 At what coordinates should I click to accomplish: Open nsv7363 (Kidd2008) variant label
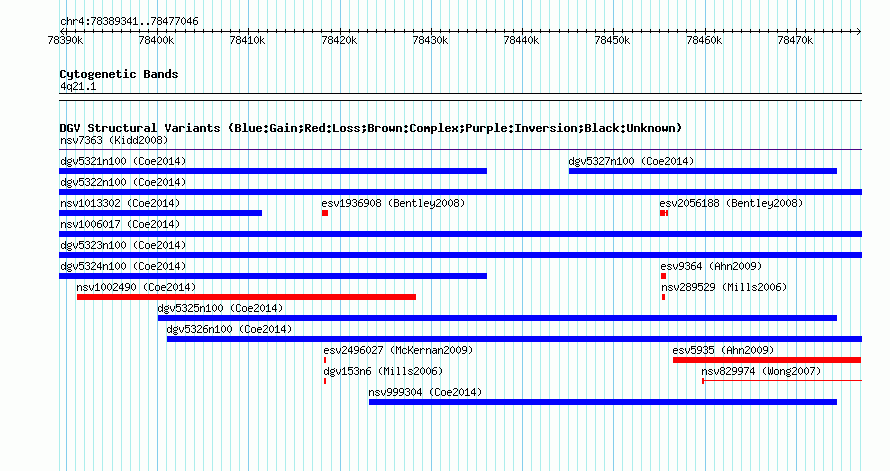click(114, 140)
